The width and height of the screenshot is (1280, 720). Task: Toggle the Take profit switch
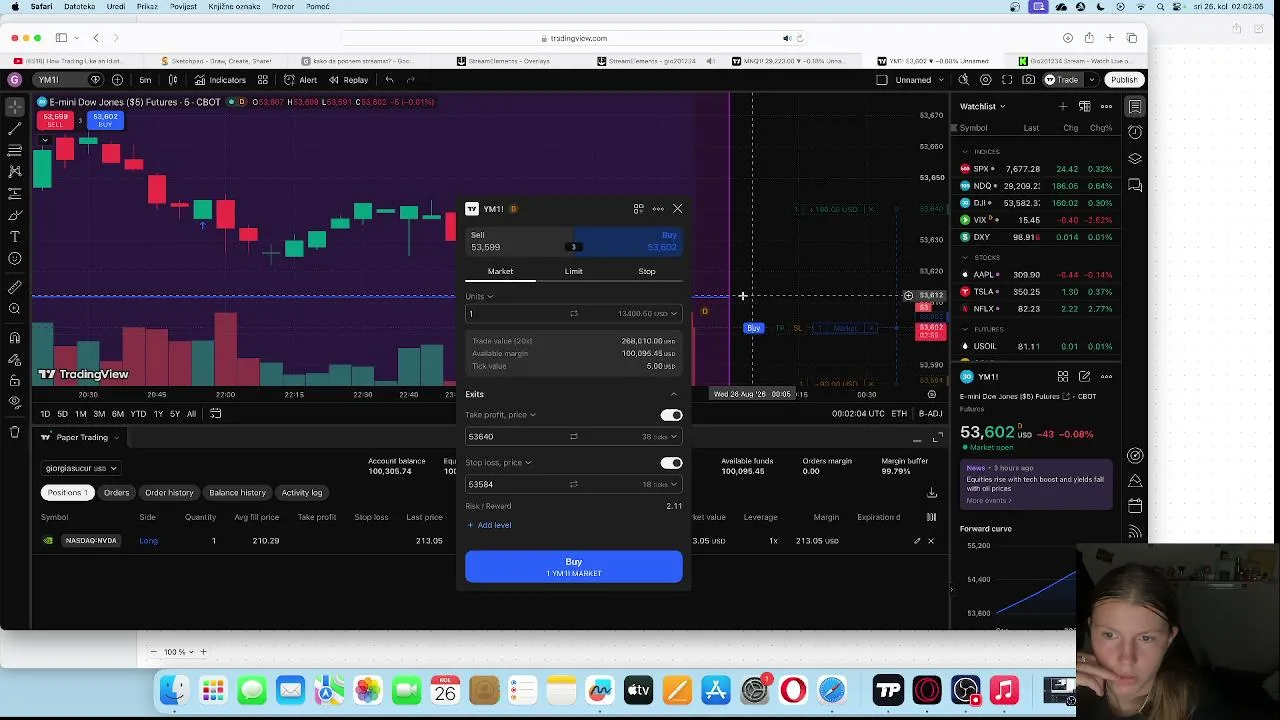point(671,415)
